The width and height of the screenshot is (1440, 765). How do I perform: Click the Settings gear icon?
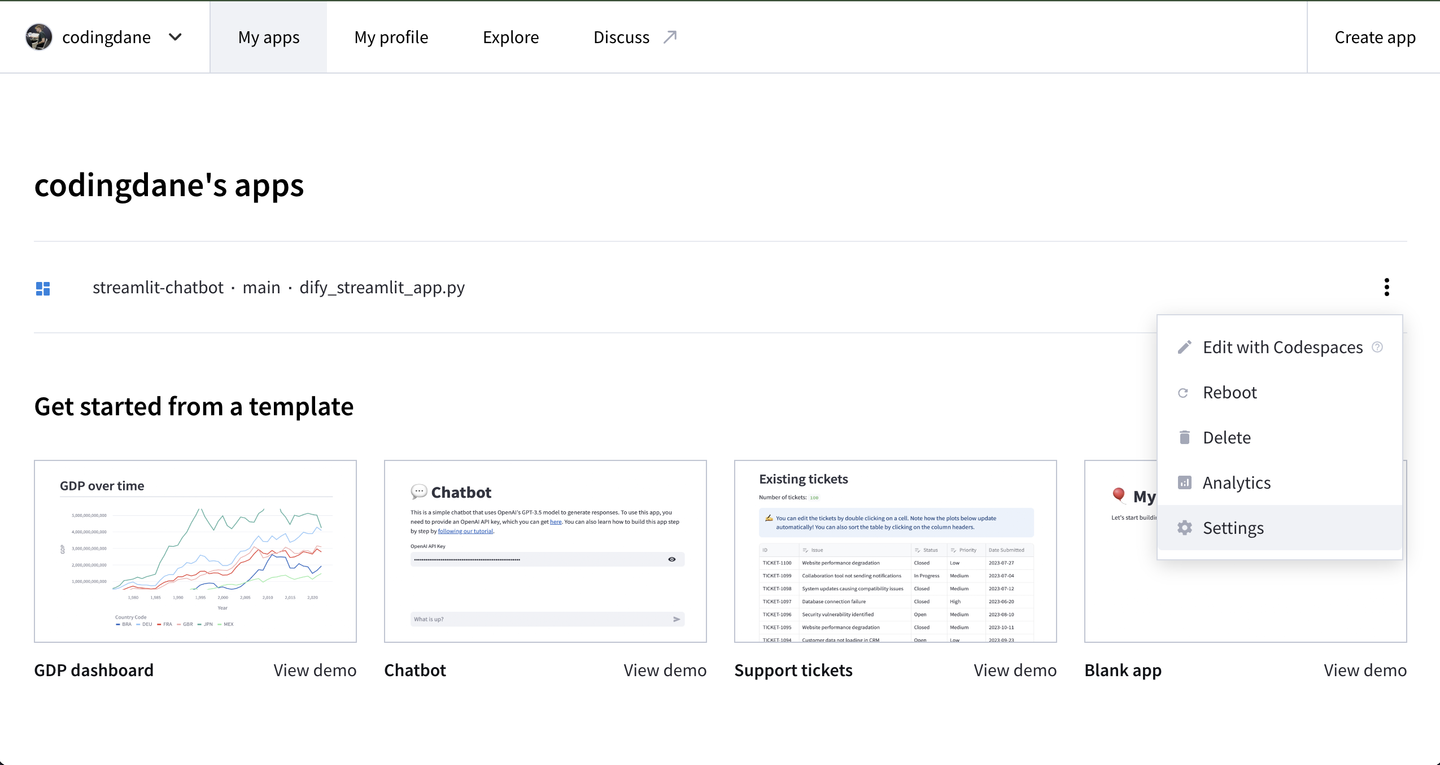1184,528
